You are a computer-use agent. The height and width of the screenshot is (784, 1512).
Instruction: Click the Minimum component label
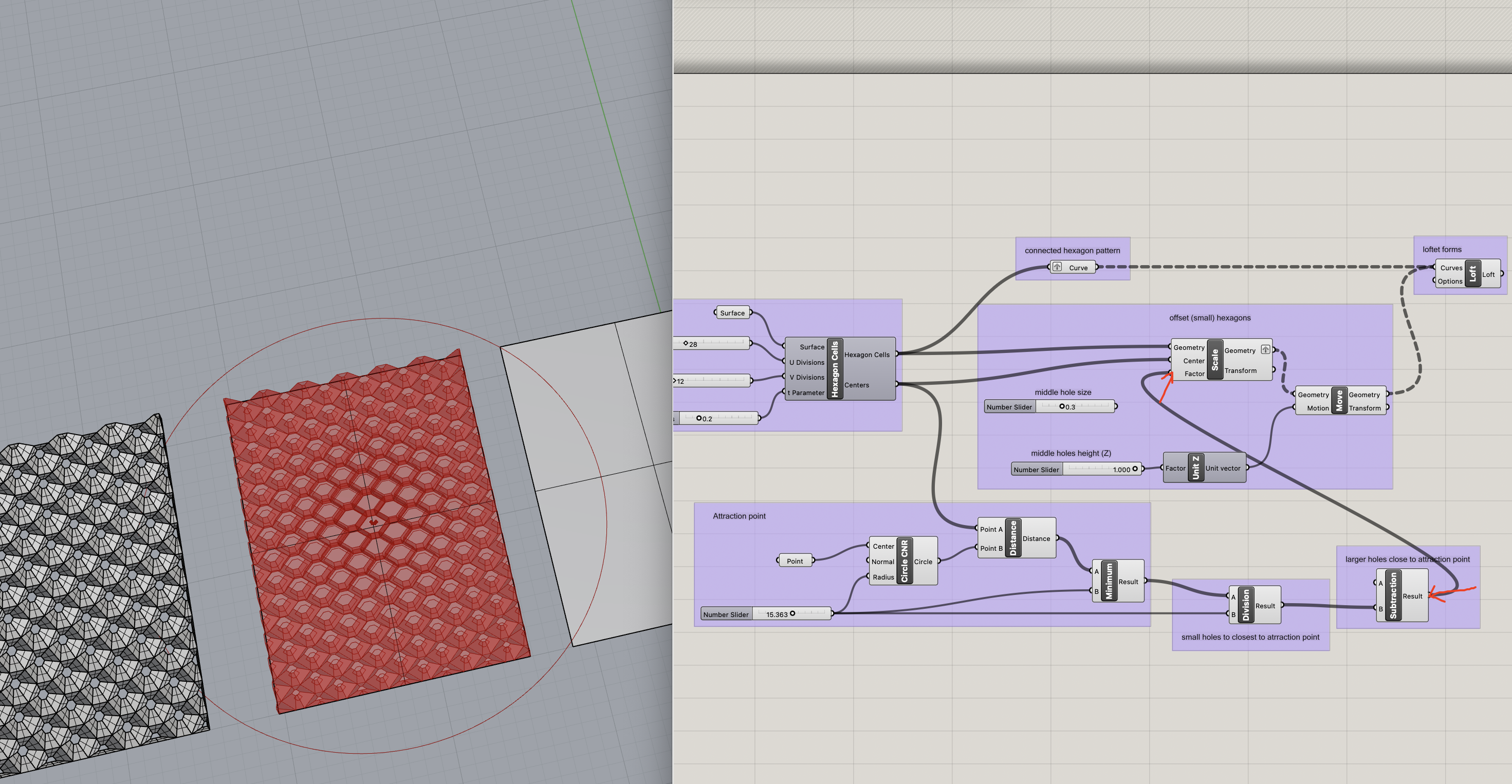1109,581
